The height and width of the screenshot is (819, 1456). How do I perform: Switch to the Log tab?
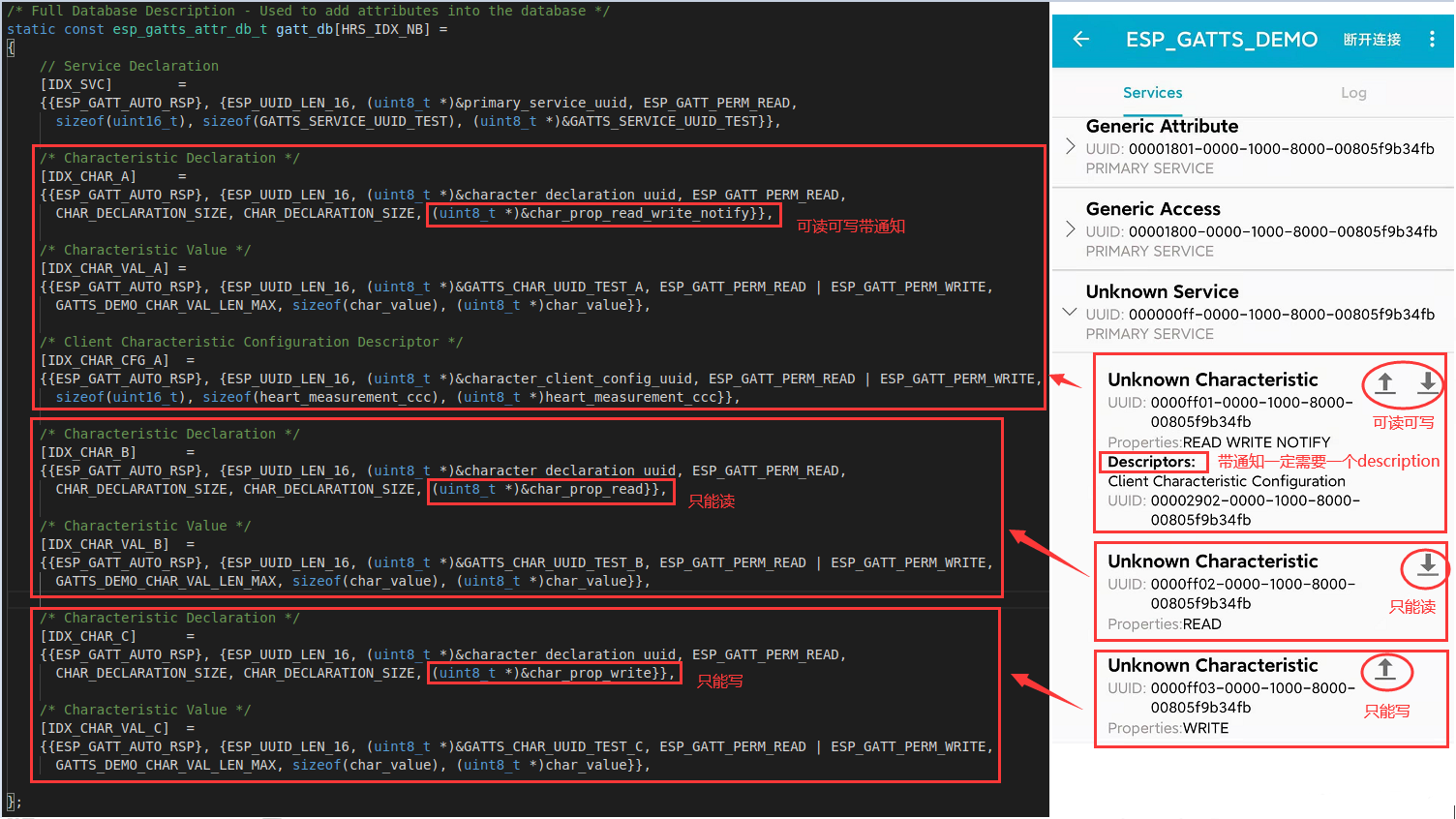1353,93
